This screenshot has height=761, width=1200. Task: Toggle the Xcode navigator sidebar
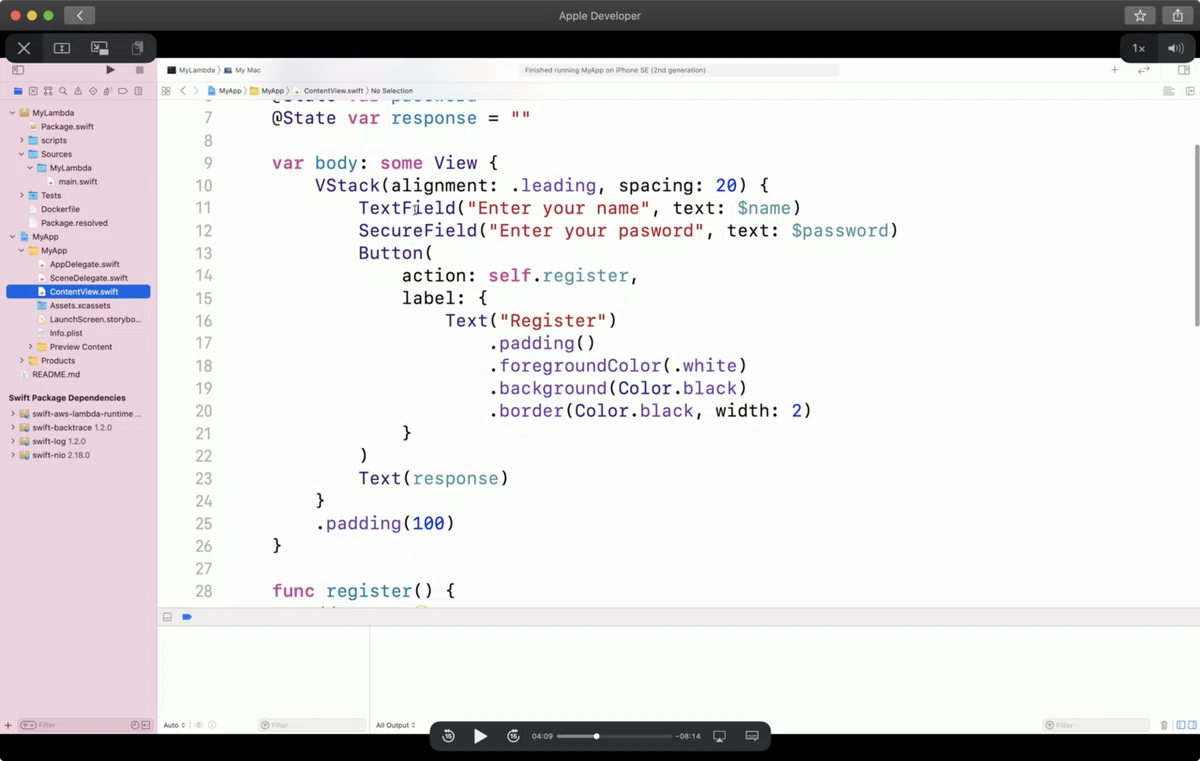(x=18, y=70)
